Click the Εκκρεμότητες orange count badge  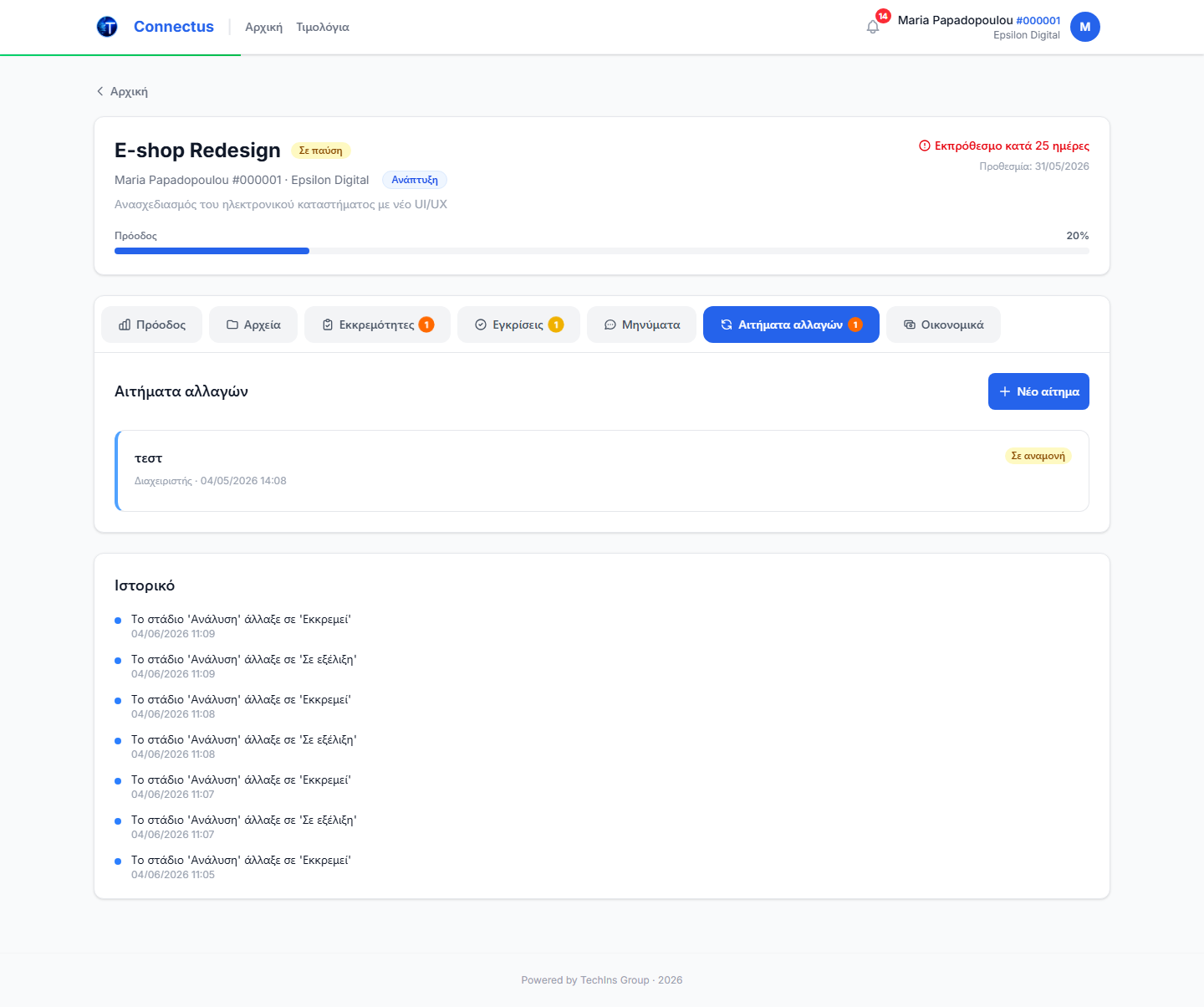tap(426, 325)
